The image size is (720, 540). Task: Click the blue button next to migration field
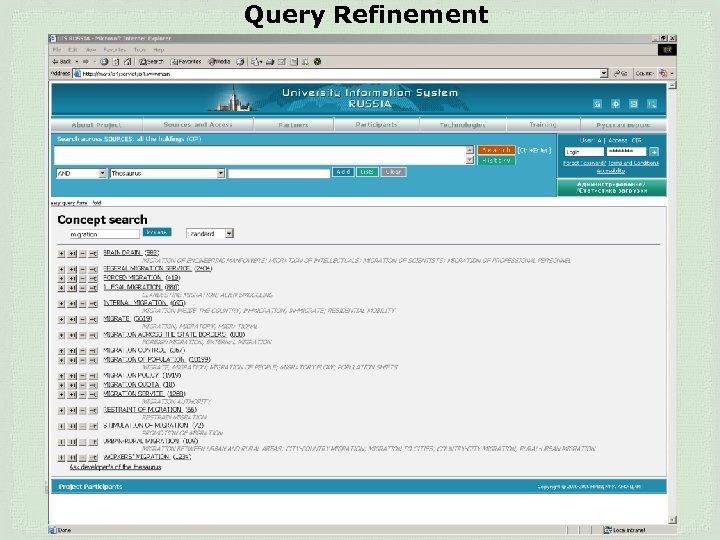157,232
